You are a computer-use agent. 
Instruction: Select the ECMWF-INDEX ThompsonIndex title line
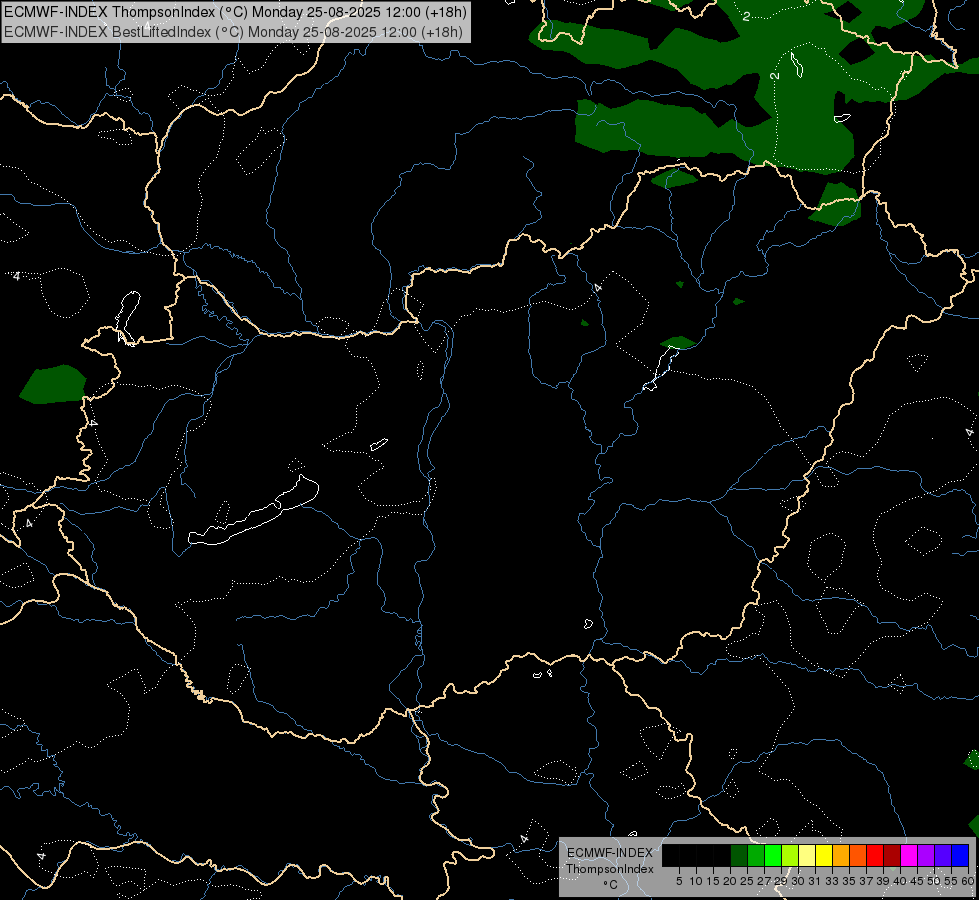point(235,12)
